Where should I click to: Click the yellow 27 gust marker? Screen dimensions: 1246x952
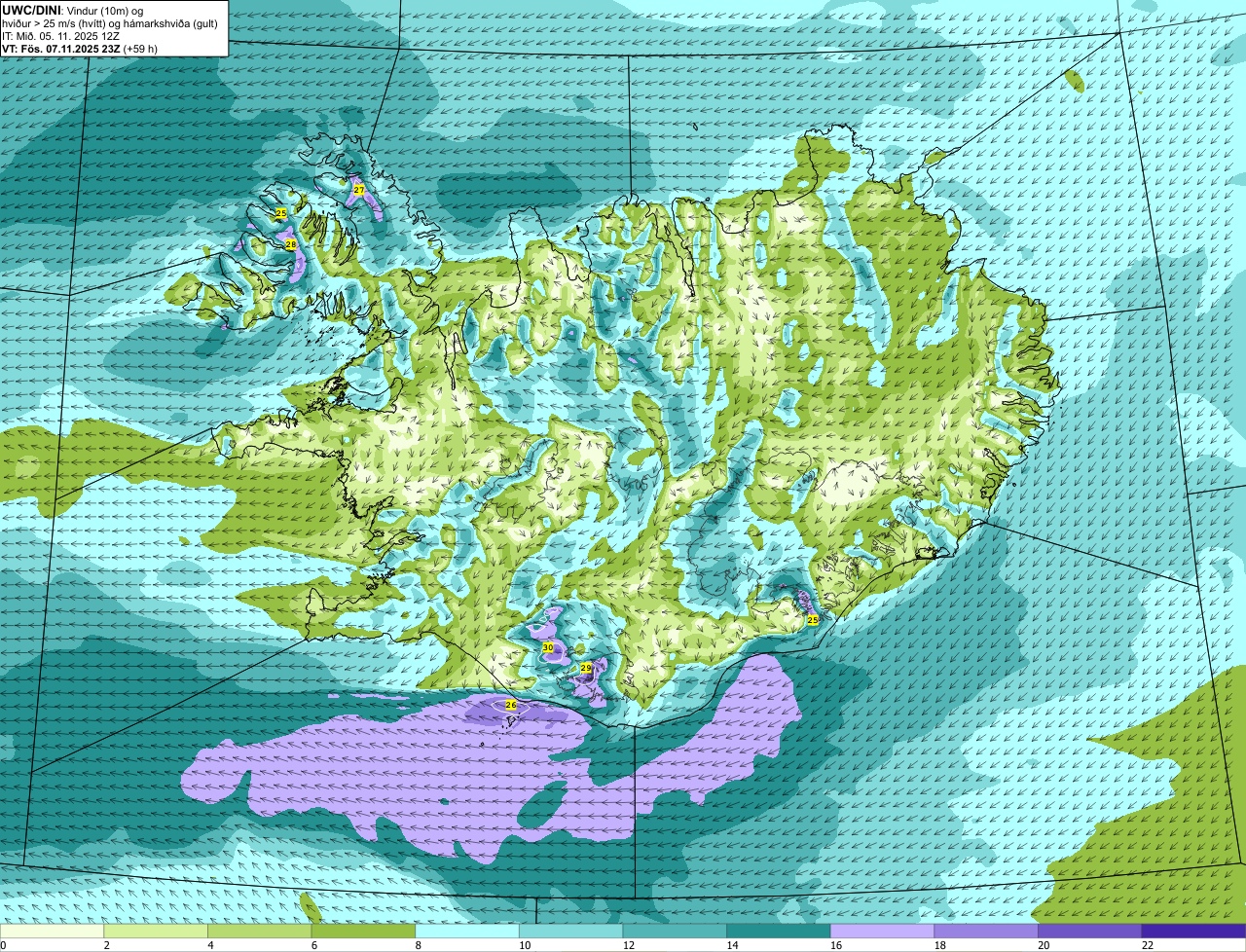358,190
